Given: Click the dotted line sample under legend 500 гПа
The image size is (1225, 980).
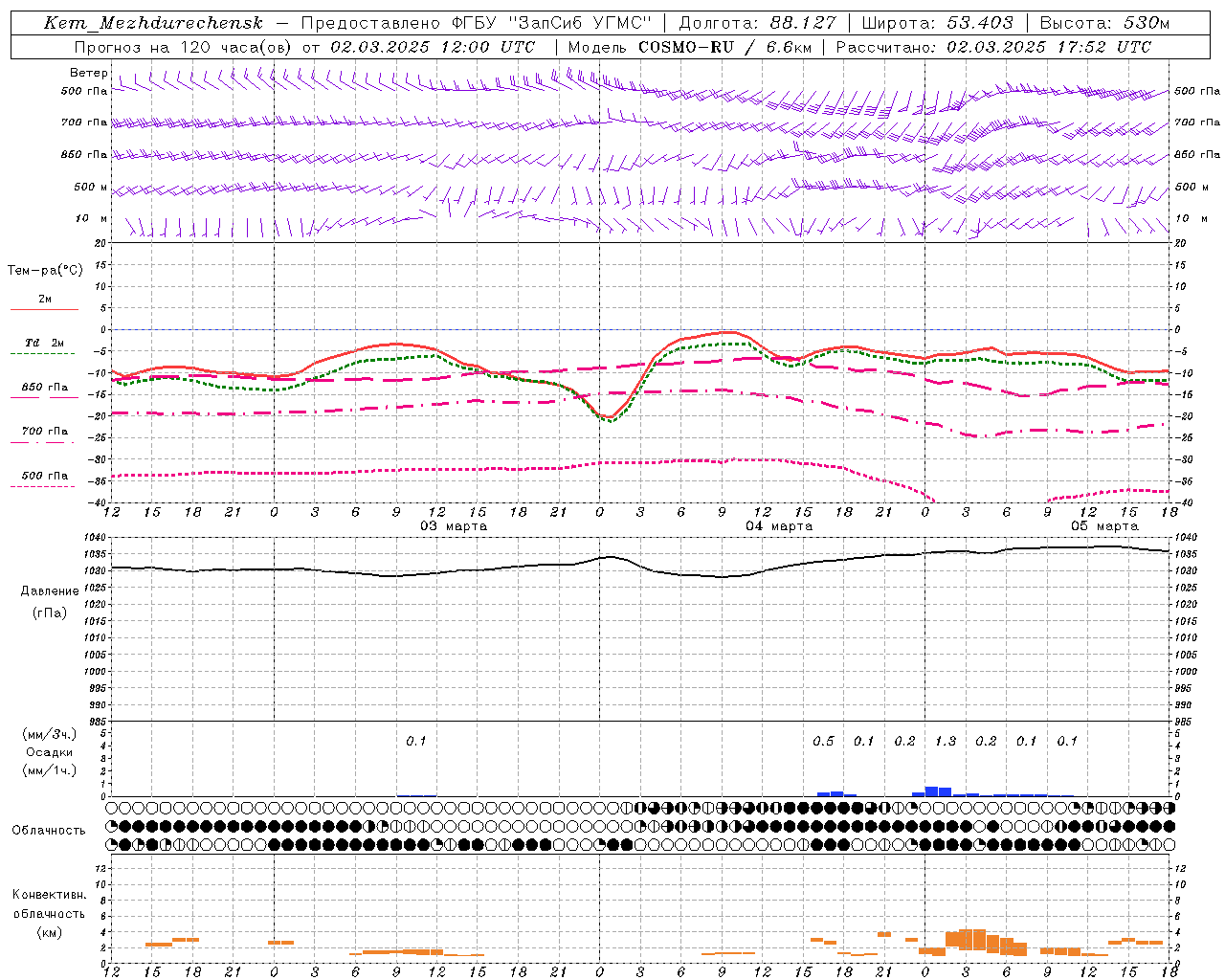Looking at the screenshot, I should point(43,486).
